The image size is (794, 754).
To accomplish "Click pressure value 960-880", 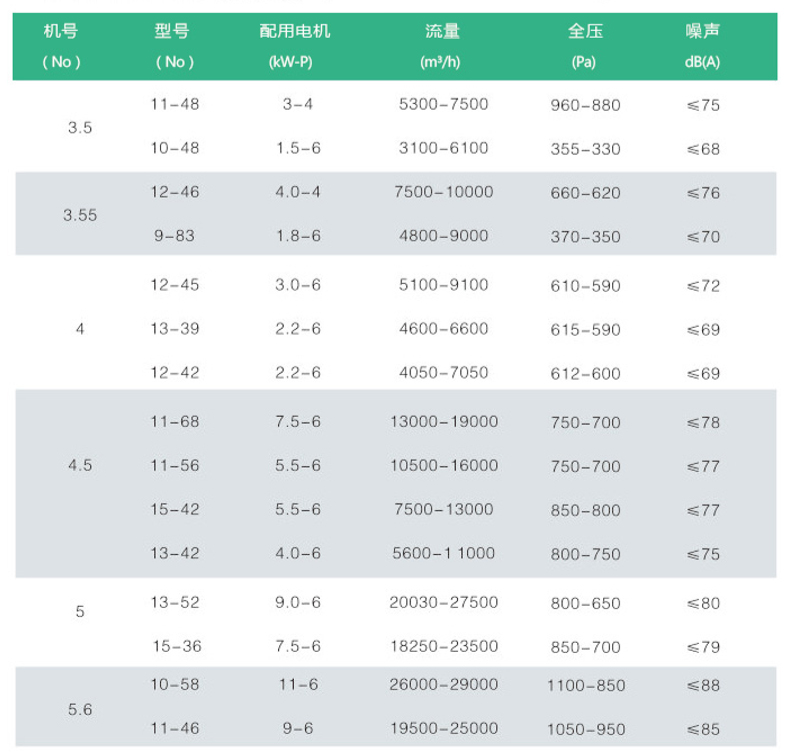I will [585, 104].
